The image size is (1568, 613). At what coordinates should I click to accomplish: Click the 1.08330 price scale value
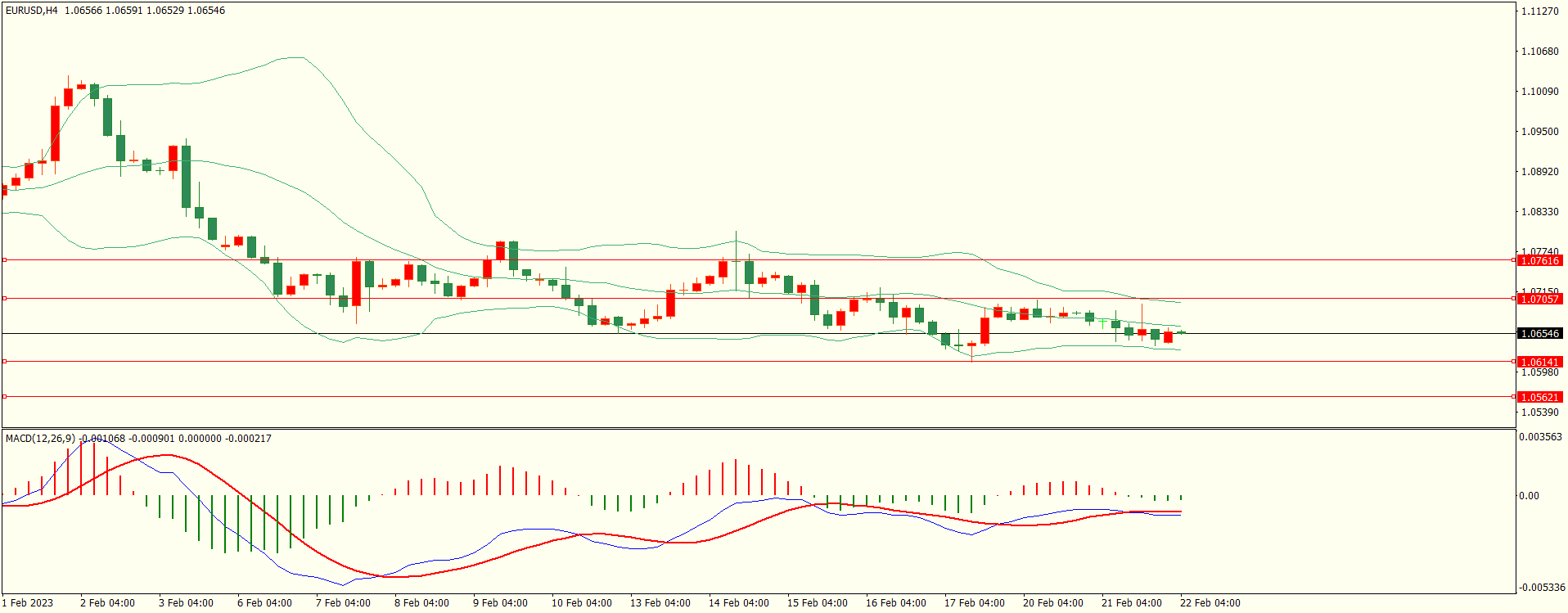tap(1539, 211)
